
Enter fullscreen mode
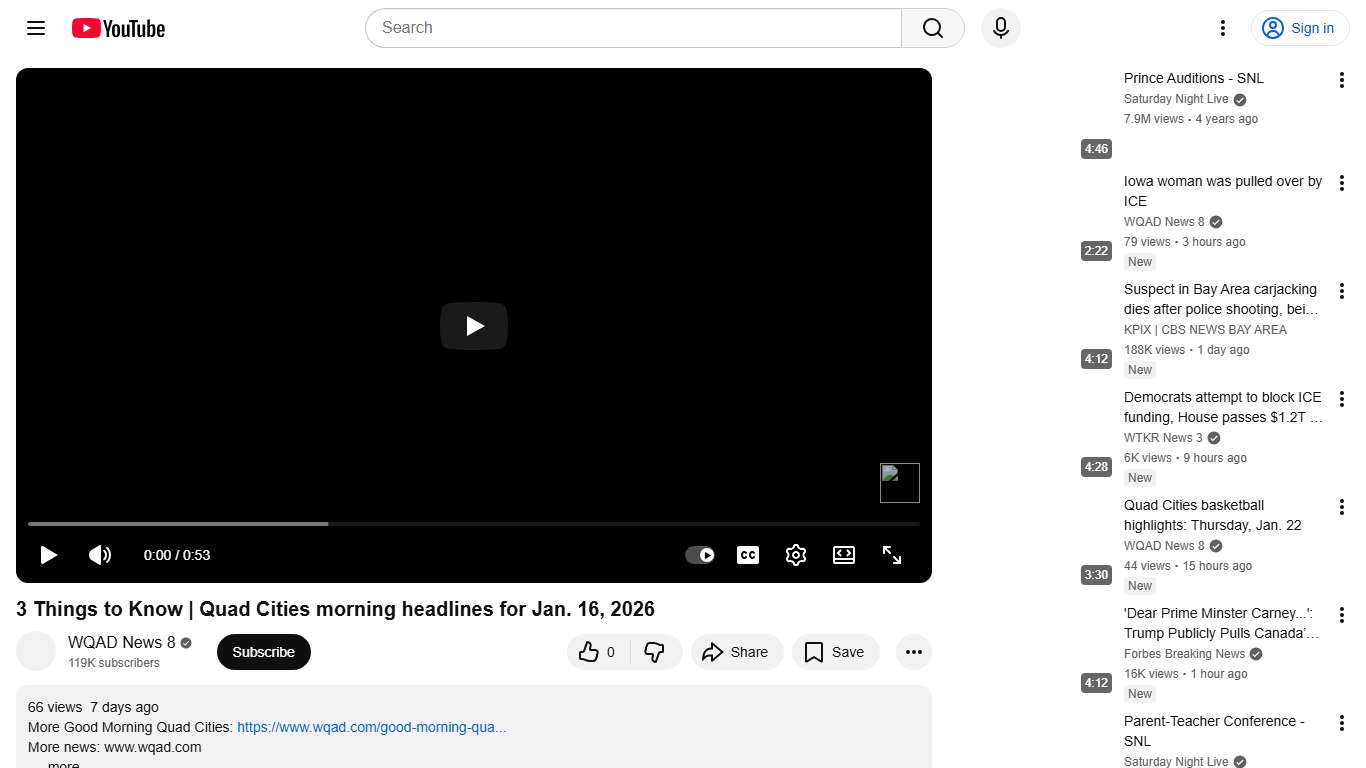[892, 555]
